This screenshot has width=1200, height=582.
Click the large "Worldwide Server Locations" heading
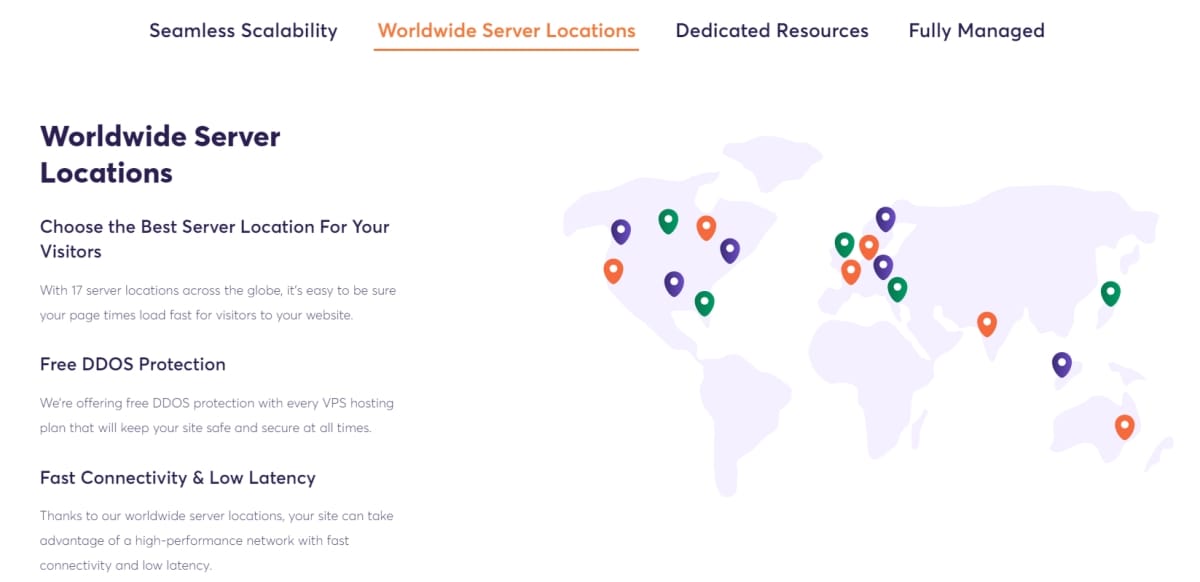tap(160, 154)
